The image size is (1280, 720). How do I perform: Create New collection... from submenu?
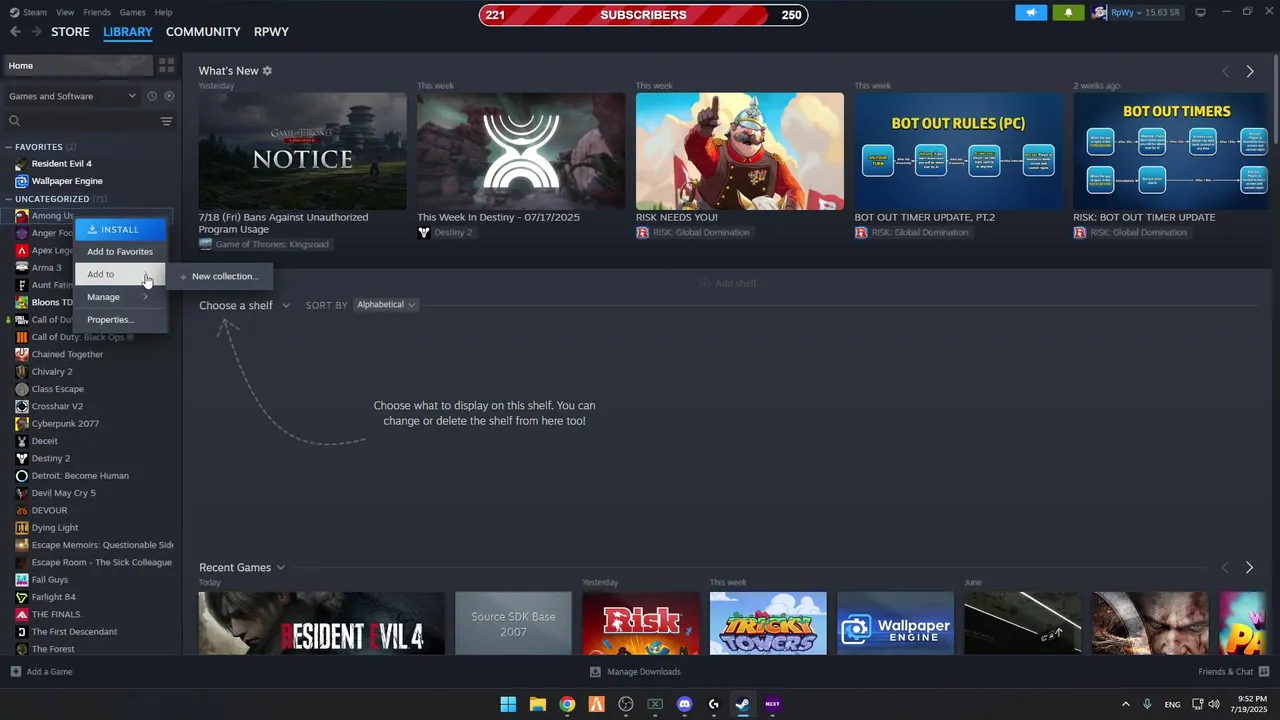coord(220,276)
